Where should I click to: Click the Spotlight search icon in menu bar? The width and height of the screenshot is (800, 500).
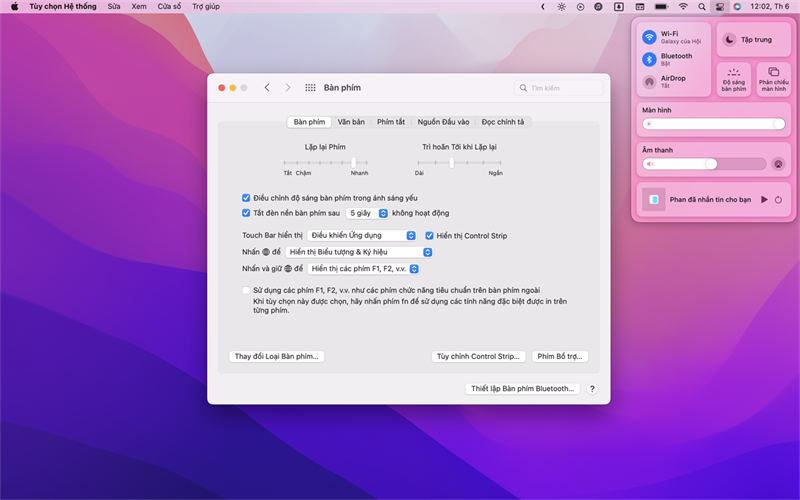(x=702, y=7)
